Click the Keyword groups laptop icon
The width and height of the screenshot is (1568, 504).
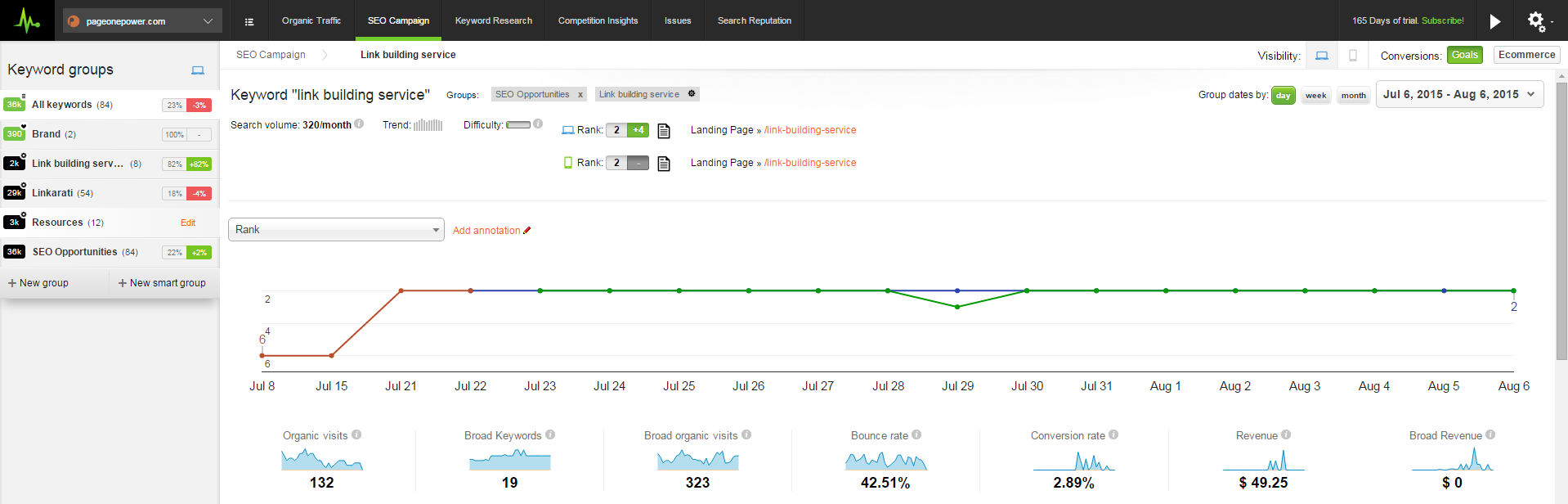[198, 70]
